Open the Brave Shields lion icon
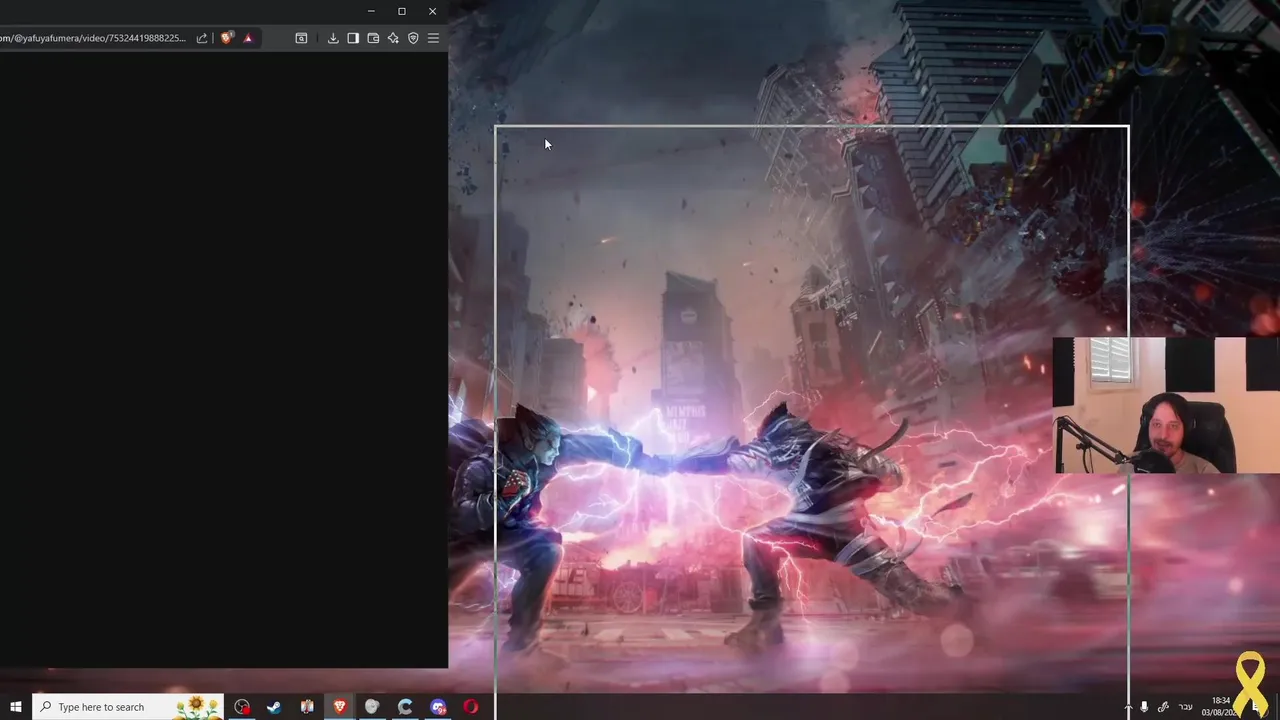Image resolution: width=1280 pixels, height=720 pixels. point(227,38)
